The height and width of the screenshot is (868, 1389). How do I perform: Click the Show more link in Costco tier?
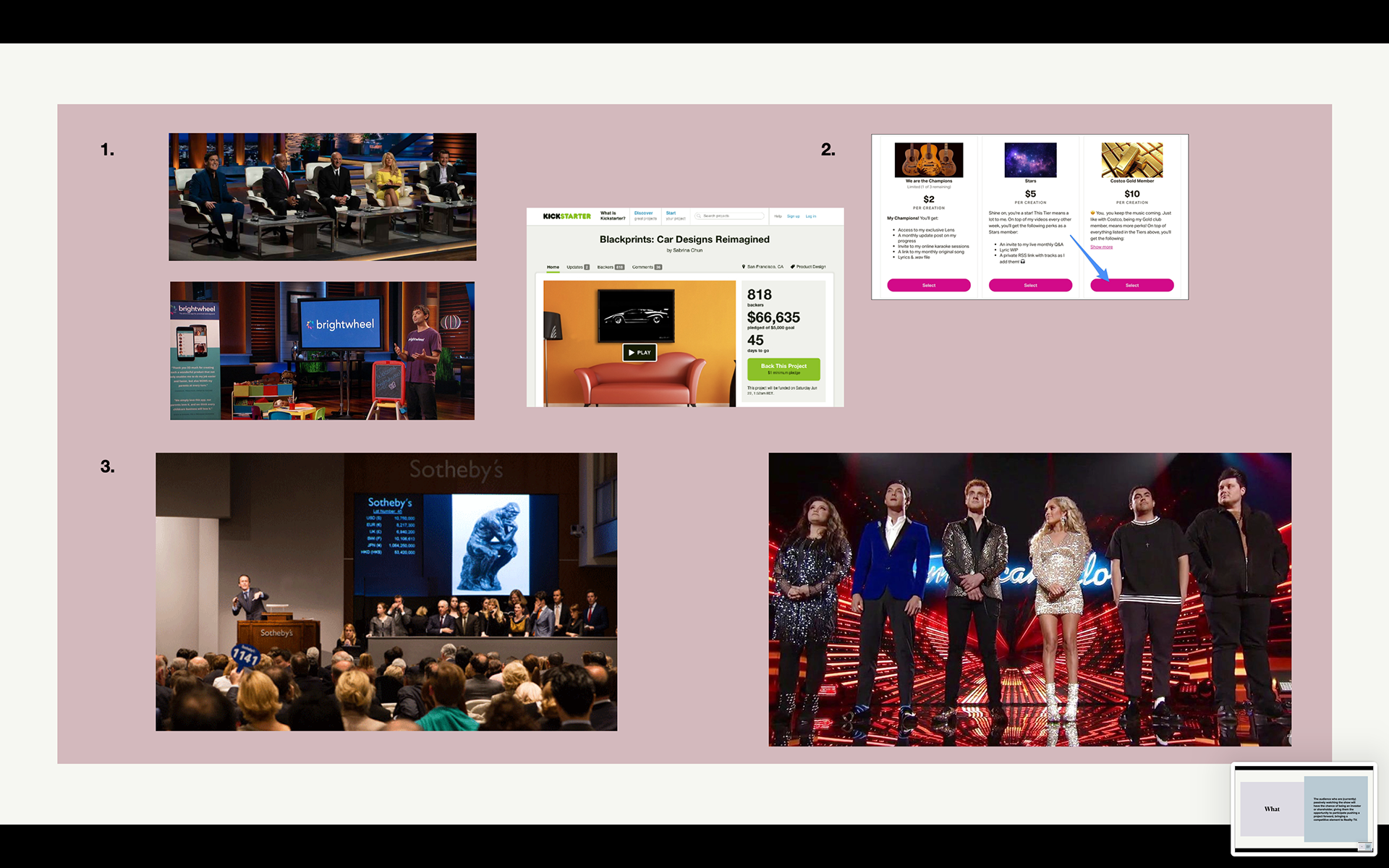[1101, 247]
